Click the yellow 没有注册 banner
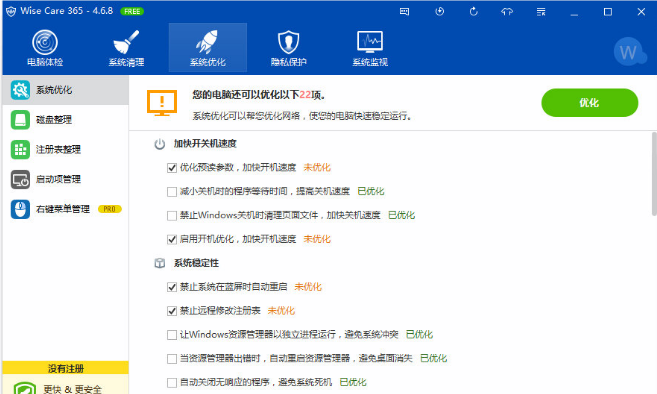The height and width of the screenshot is (394, 657). (65, 368)
